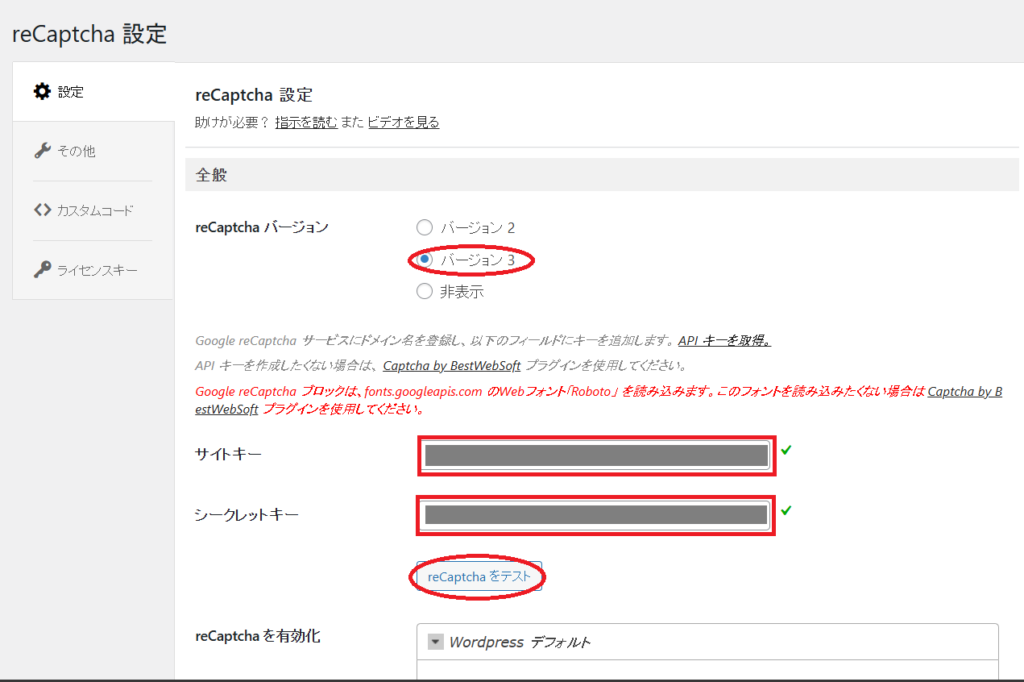Open the カスタムコード tab
Screen dimensions: 1024x682
pos(95,211)
